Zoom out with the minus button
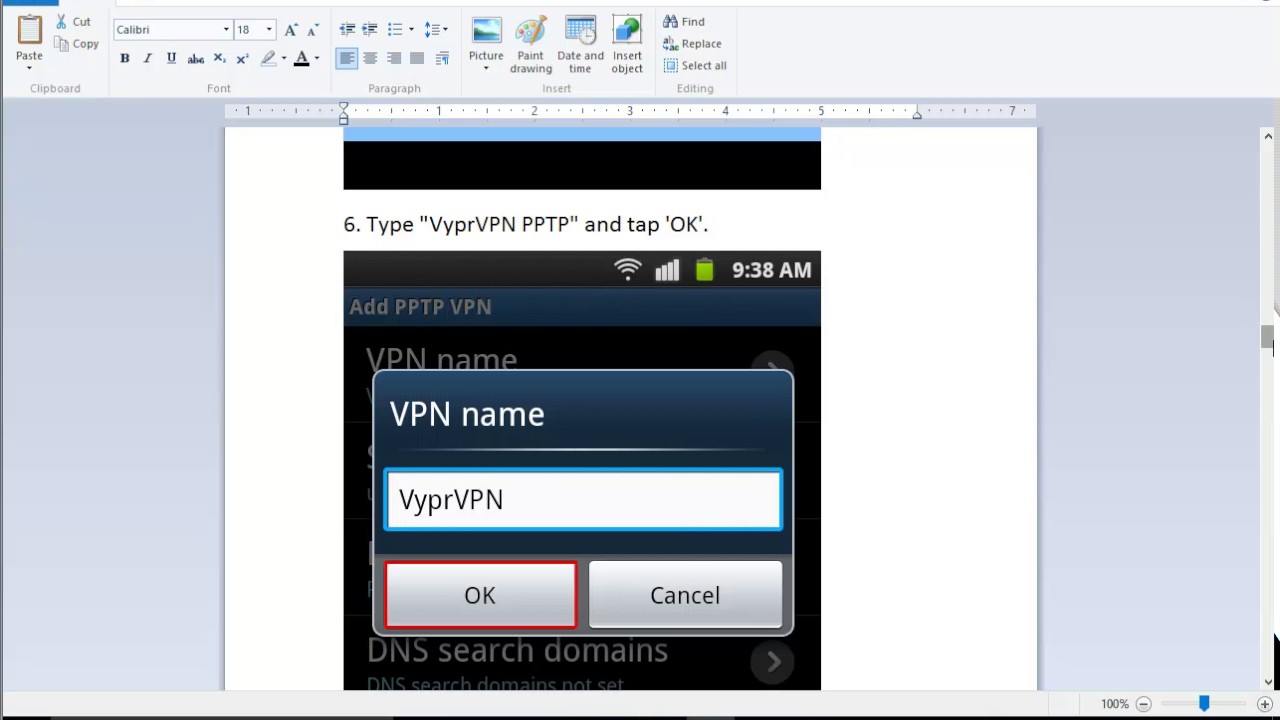 [1143, 704]
